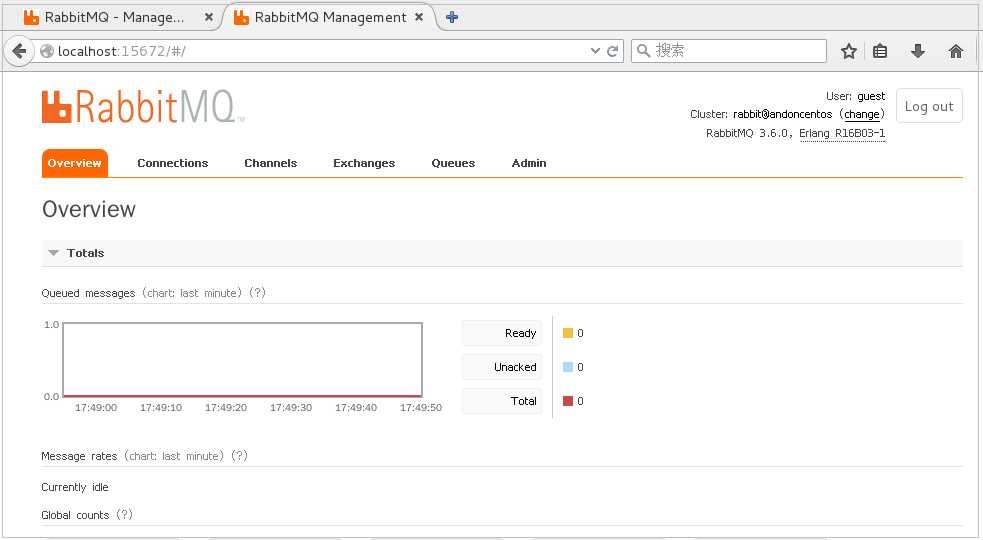This screenshot has height=540, width=983.
Task: Click 'chart: last minute' for Message rates
Action: tap(174, 456)
